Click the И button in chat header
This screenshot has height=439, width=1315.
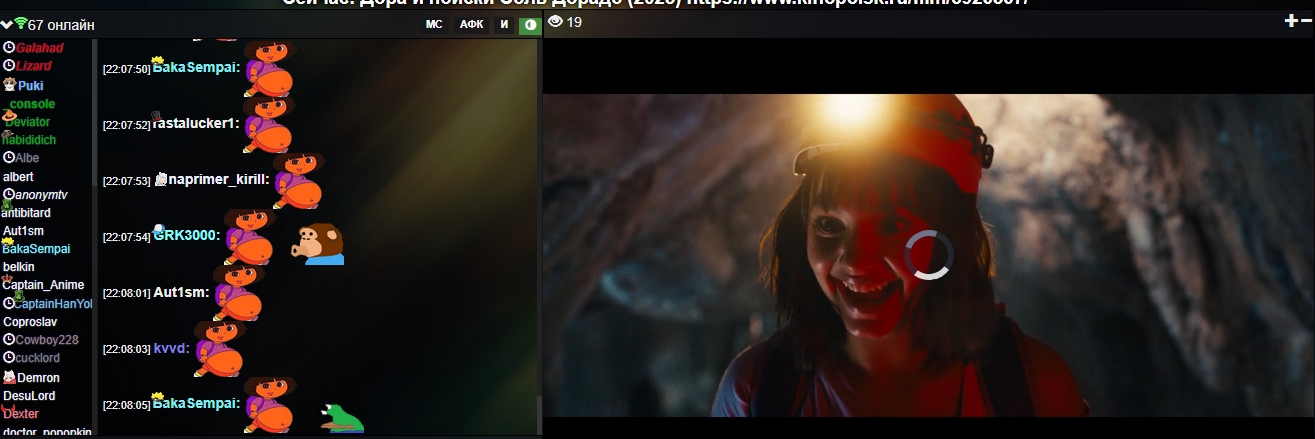505,25
